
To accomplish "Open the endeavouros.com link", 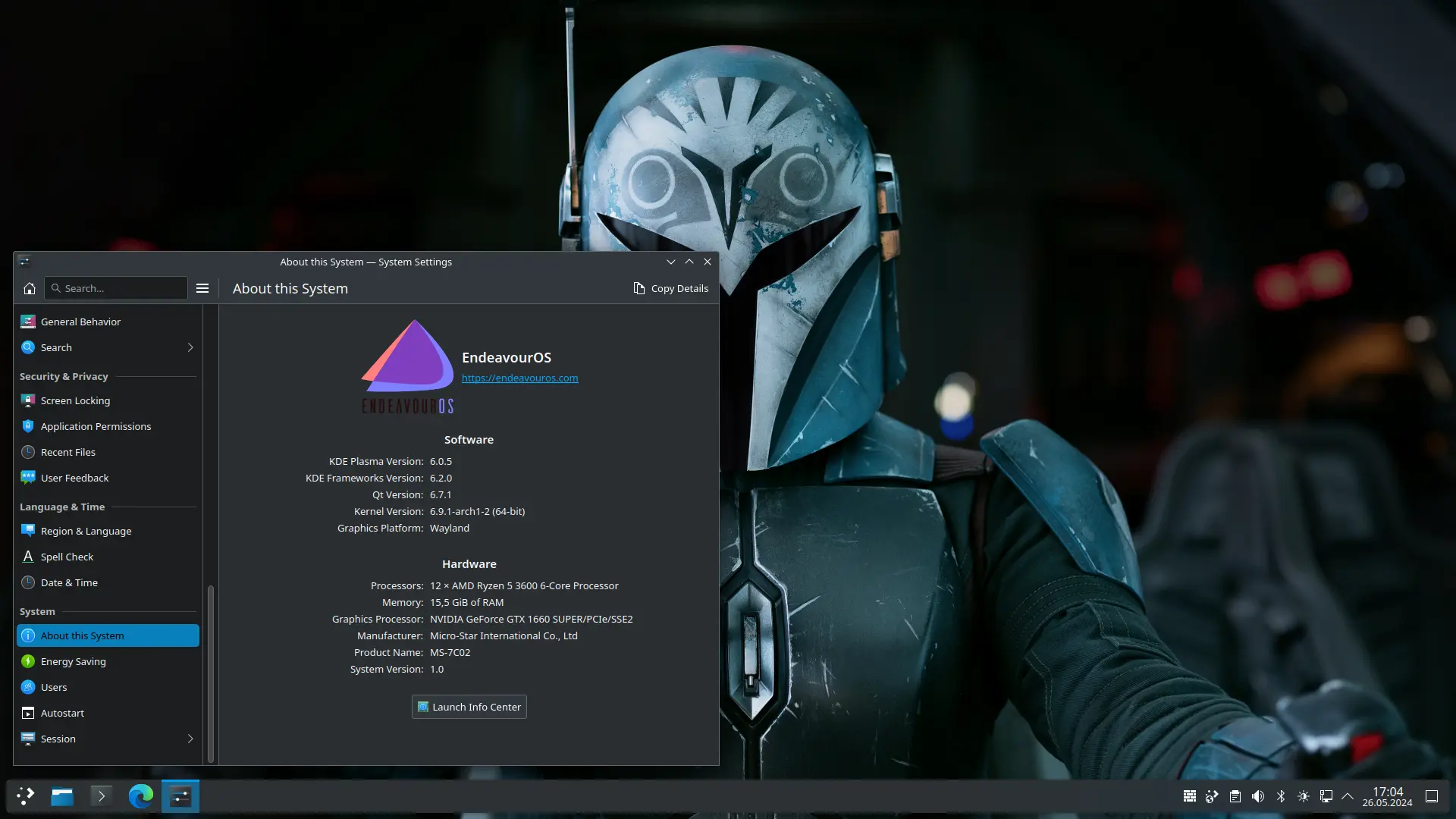I will [519, 378].
